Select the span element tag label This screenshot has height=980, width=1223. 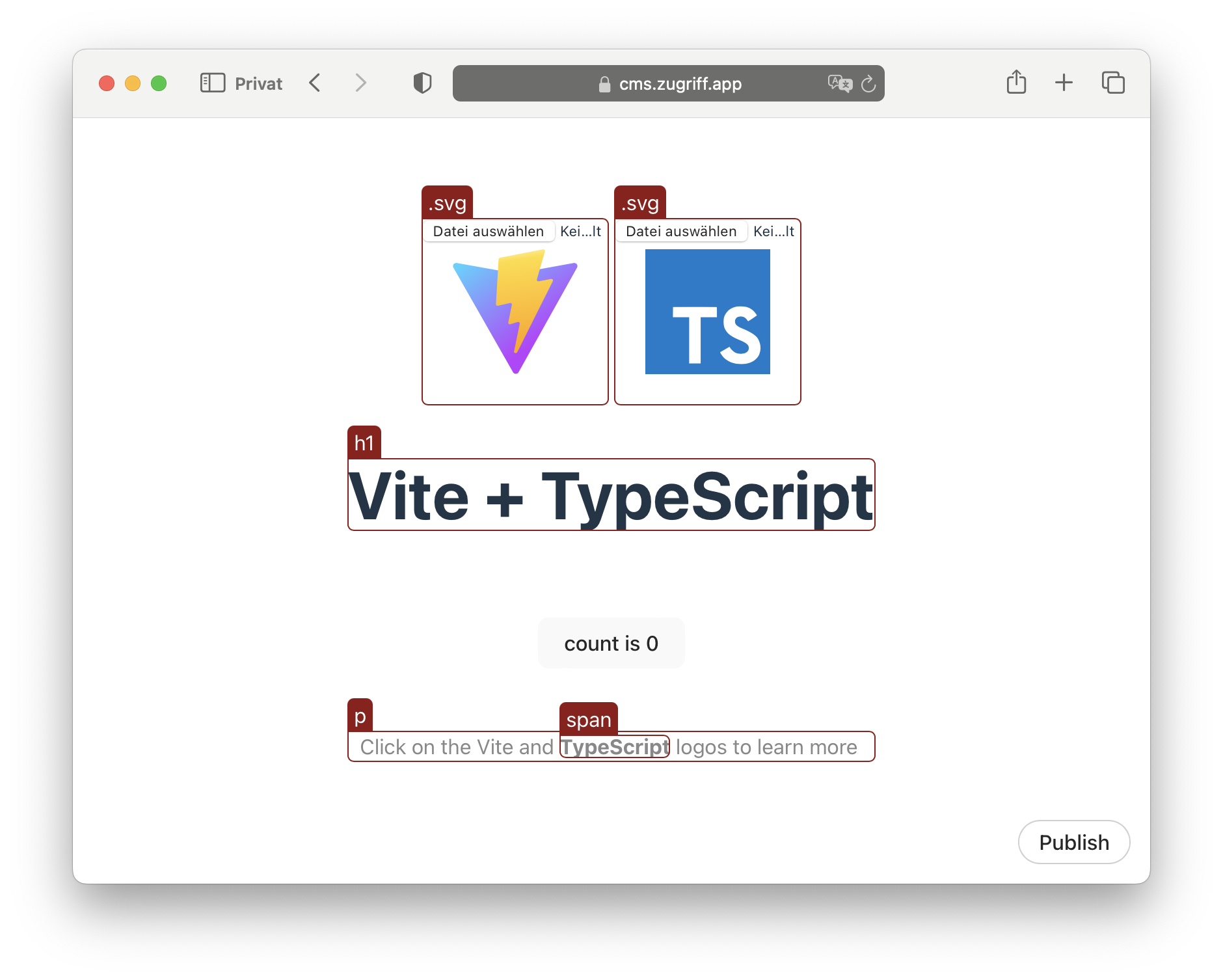coord(589,719)
